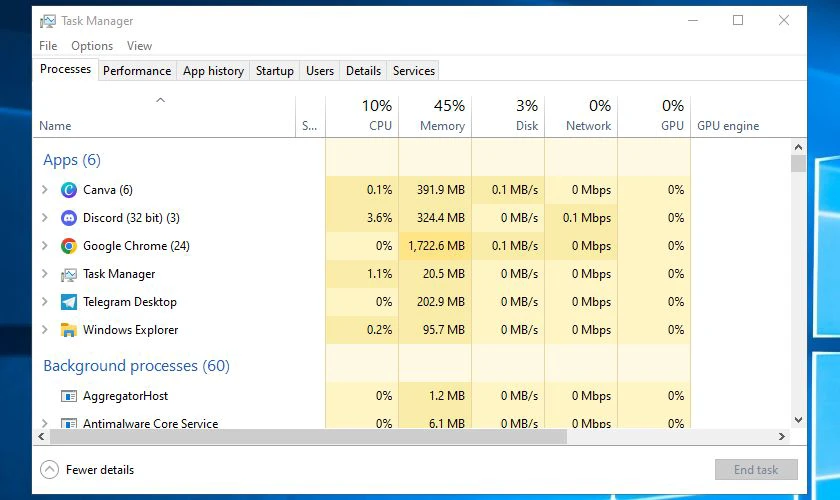Click Telegram Desktop's 202.9 MB memory value
This screenshot has height=500, width=840.
tap(441, 302)
